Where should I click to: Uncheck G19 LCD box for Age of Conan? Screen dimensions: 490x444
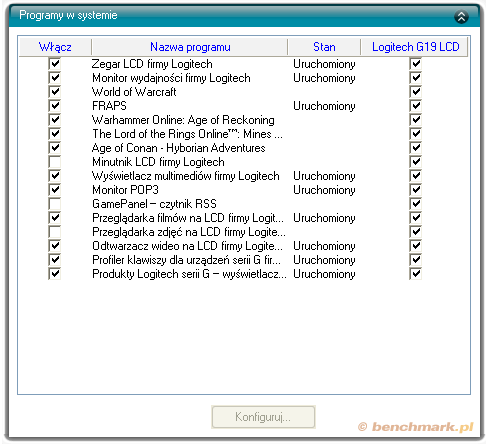point(416,148)
